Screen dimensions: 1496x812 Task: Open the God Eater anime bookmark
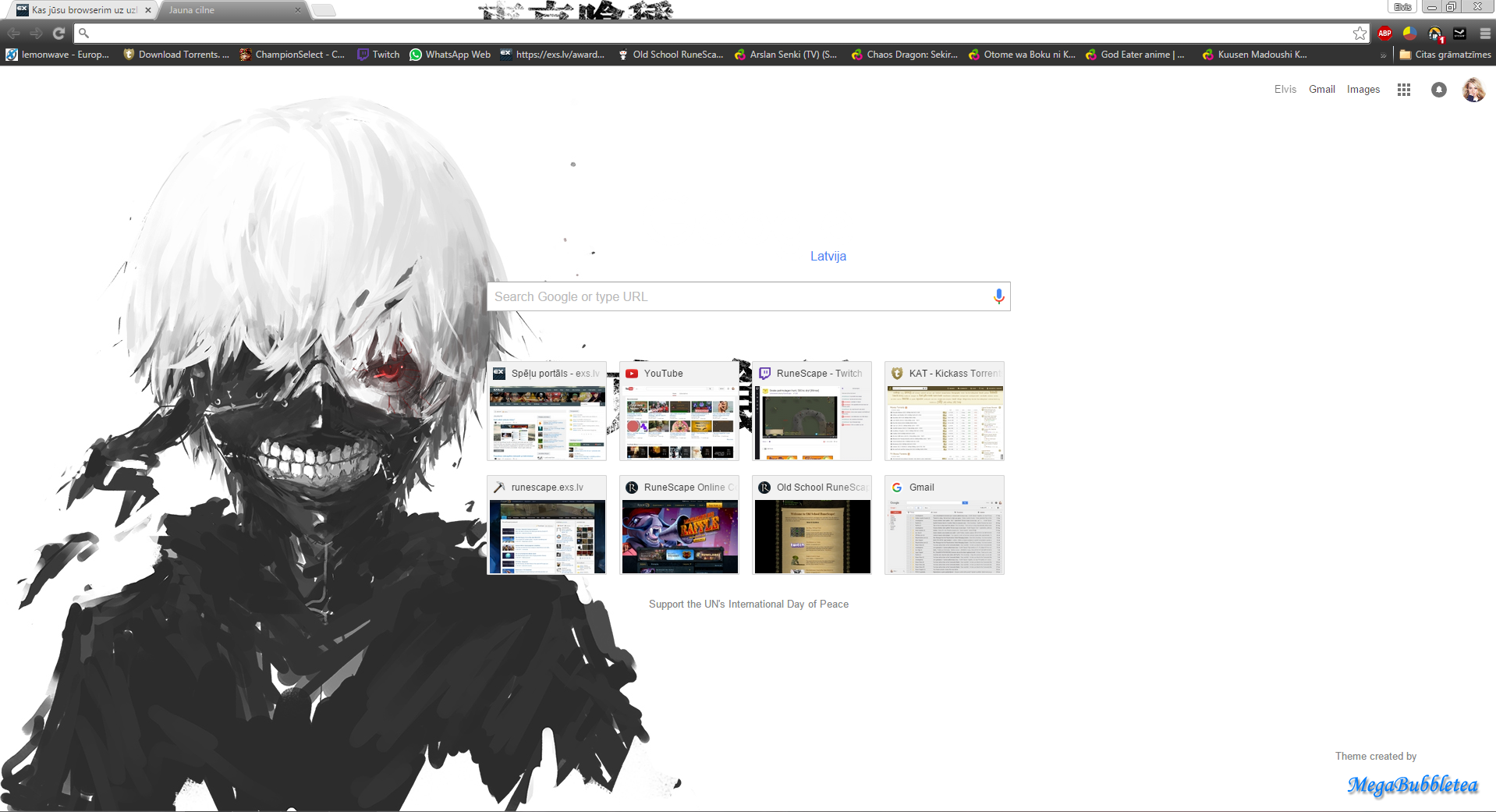pyautogui.click(x=1136, y=55)
